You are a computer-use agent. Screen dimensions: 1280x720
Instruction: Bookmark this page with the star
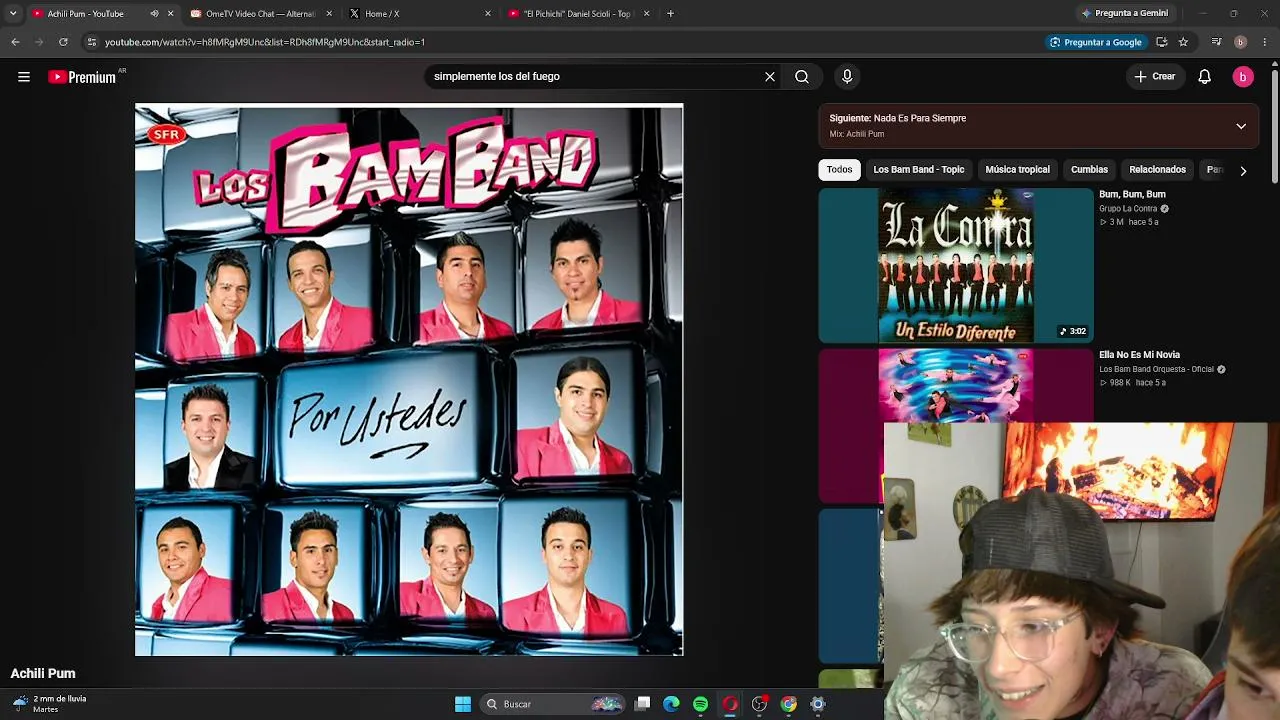pyautogui.click(x=1183, y=42)
